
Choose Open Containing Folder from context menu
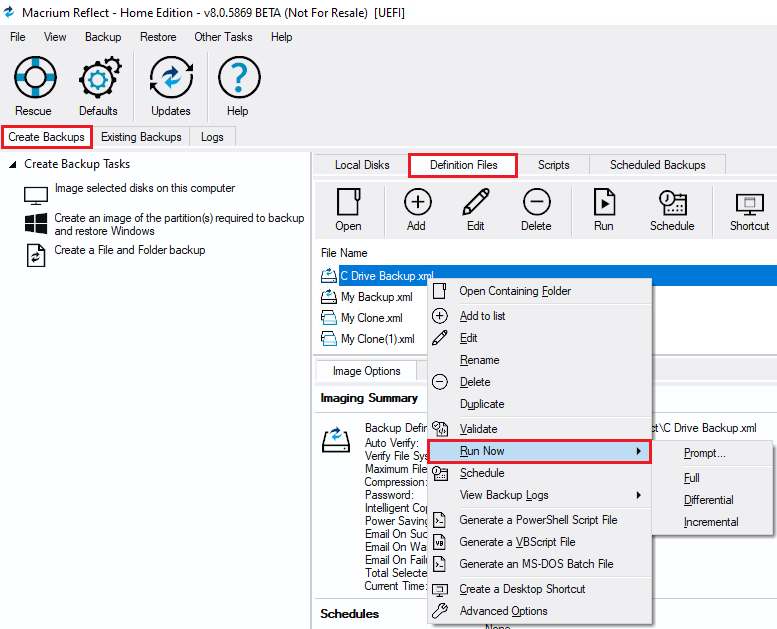(x=540, y=291)
